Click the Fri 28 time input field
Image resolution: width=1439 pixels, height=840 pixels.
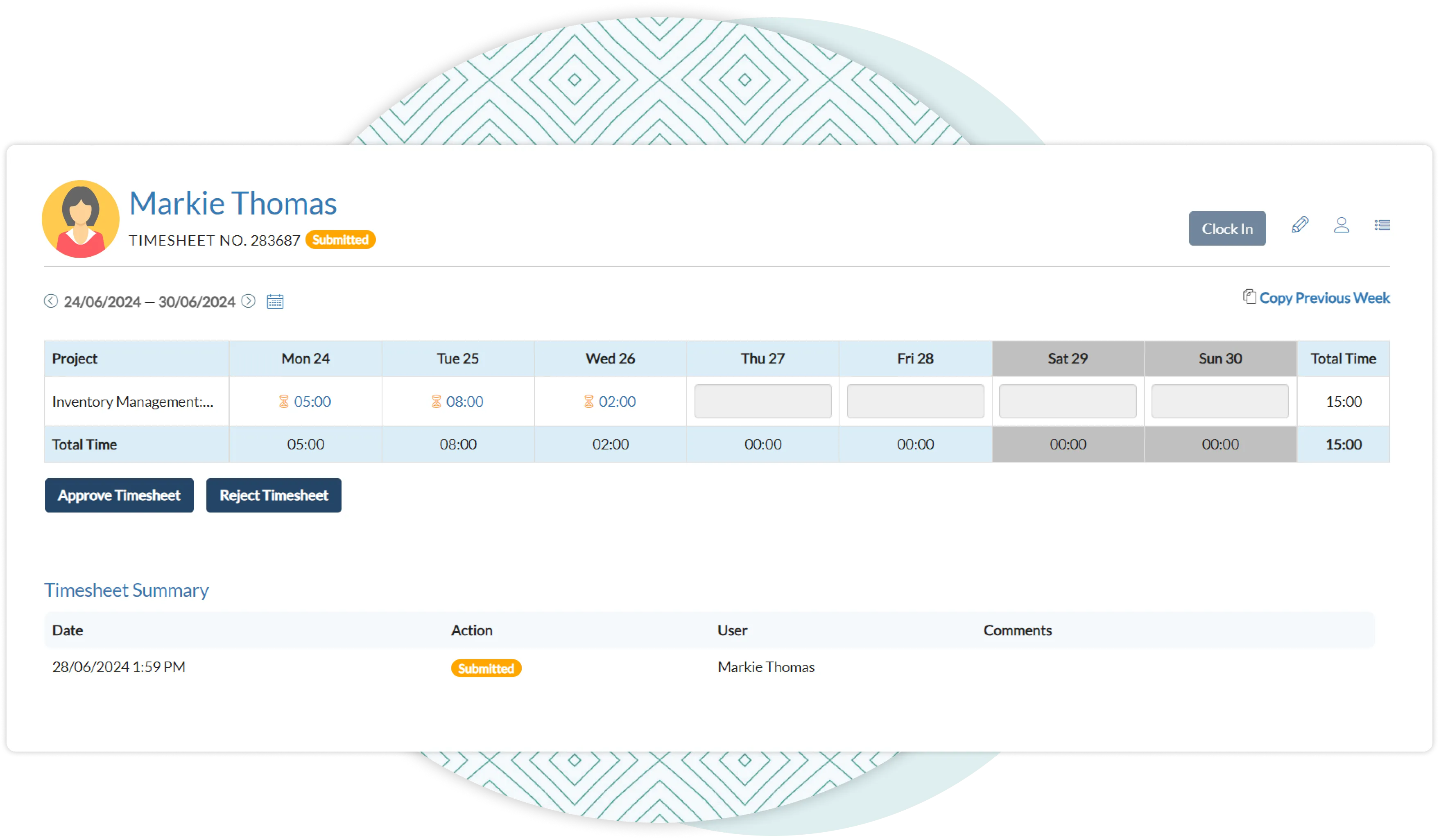tap(915, 401)
